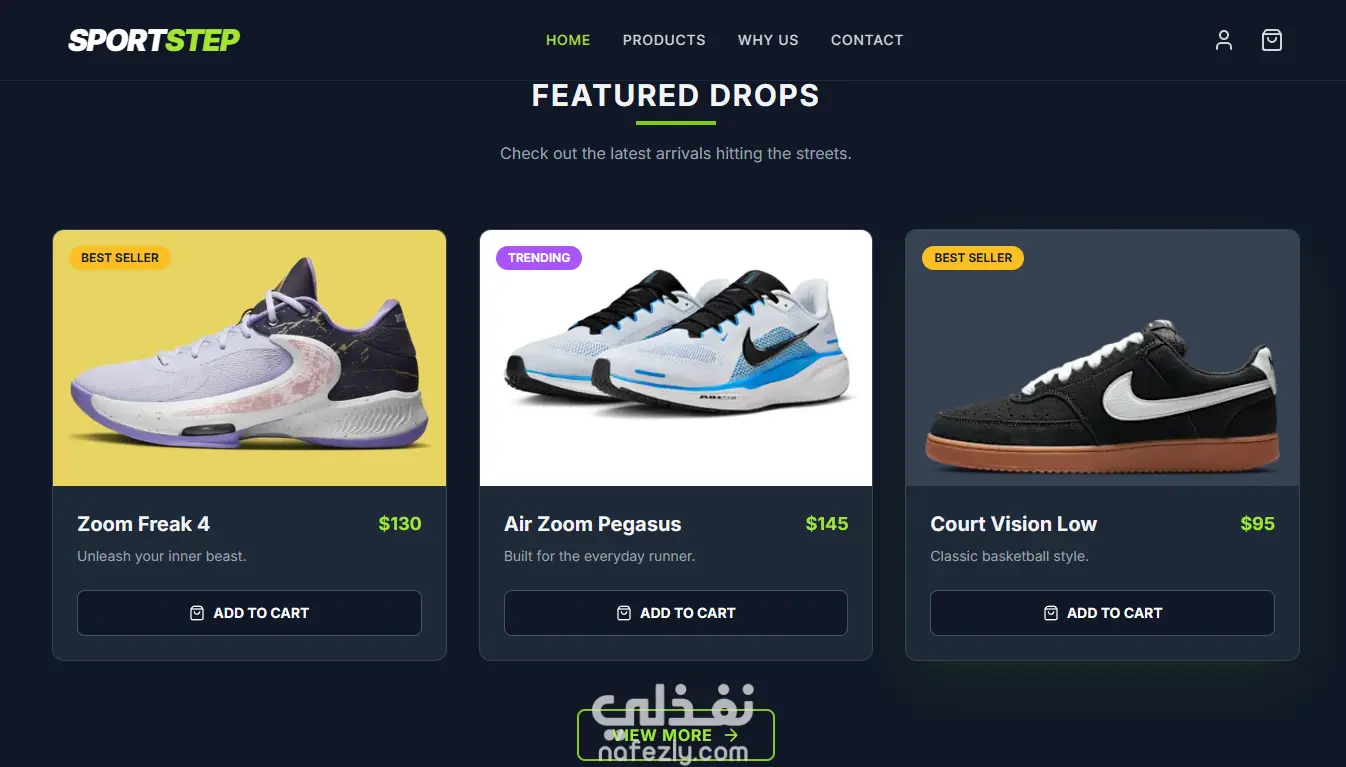Select the Court Vision Low shoe image
The width and height of the screenshot is (1346, 767).
1102,358
